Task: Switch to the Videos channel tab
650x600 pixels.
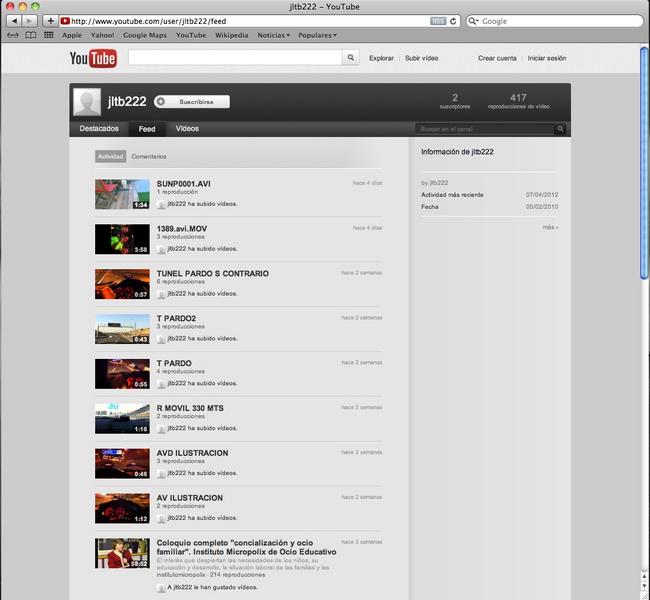Action: pyautogui.click(x=187, y=129)
